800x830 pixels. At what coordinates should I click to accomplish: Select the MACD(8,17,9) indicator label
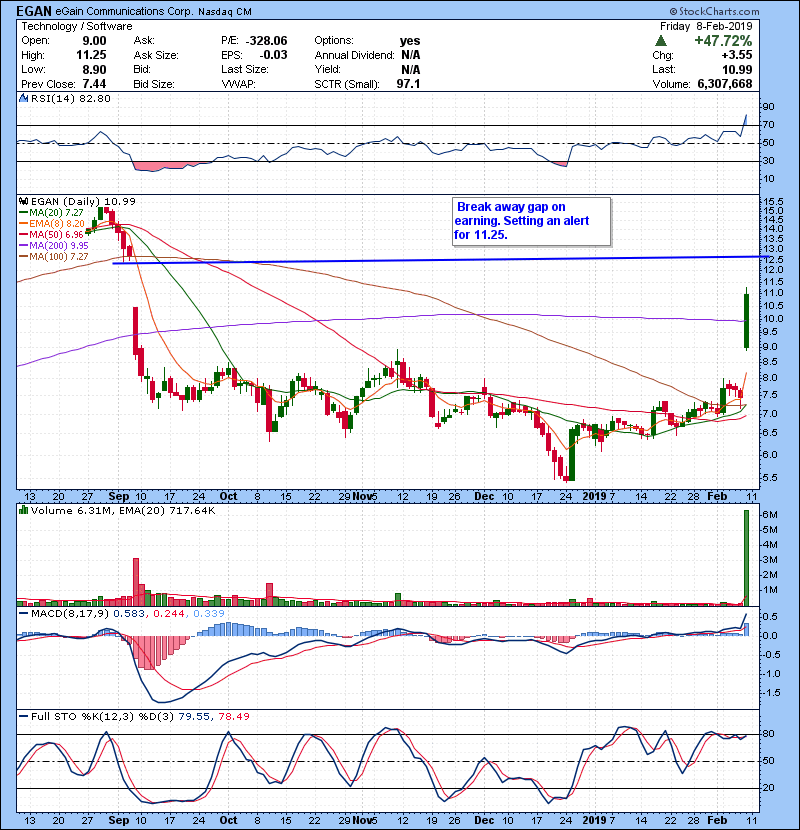point(70,614)
